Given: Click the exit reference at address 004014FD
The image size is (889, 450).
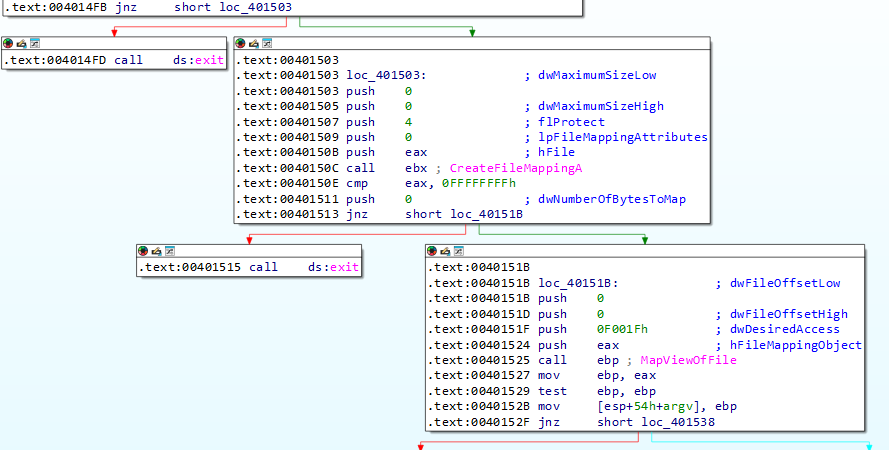Looking at the screenshot, I should (x=209, y=60).
